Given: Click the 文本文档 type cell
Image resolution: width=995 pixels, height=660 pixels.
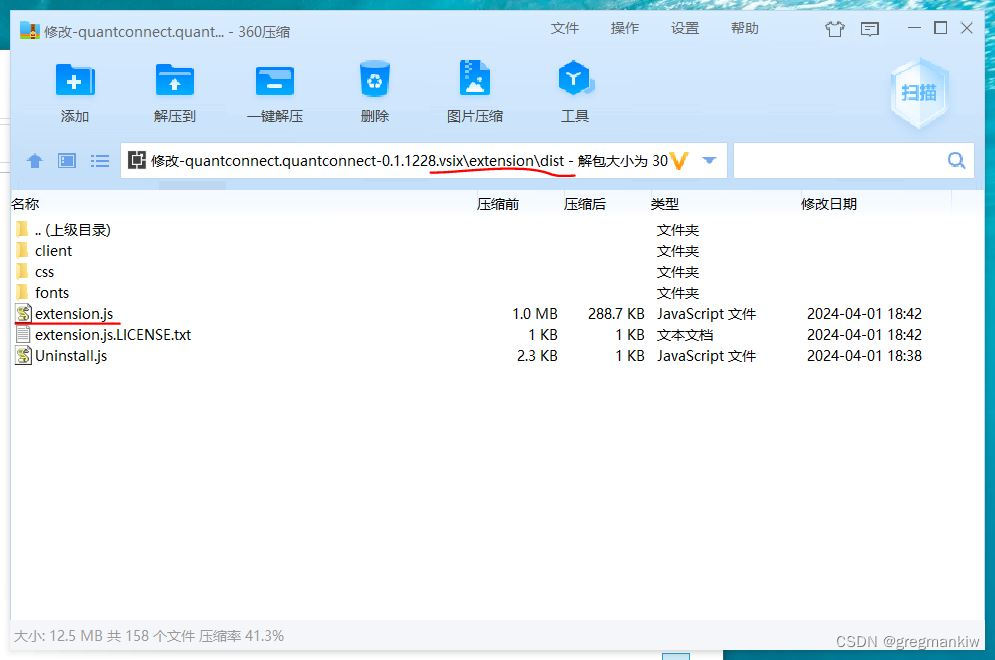Looking at the screenshot, I should (x=685, y=334).
